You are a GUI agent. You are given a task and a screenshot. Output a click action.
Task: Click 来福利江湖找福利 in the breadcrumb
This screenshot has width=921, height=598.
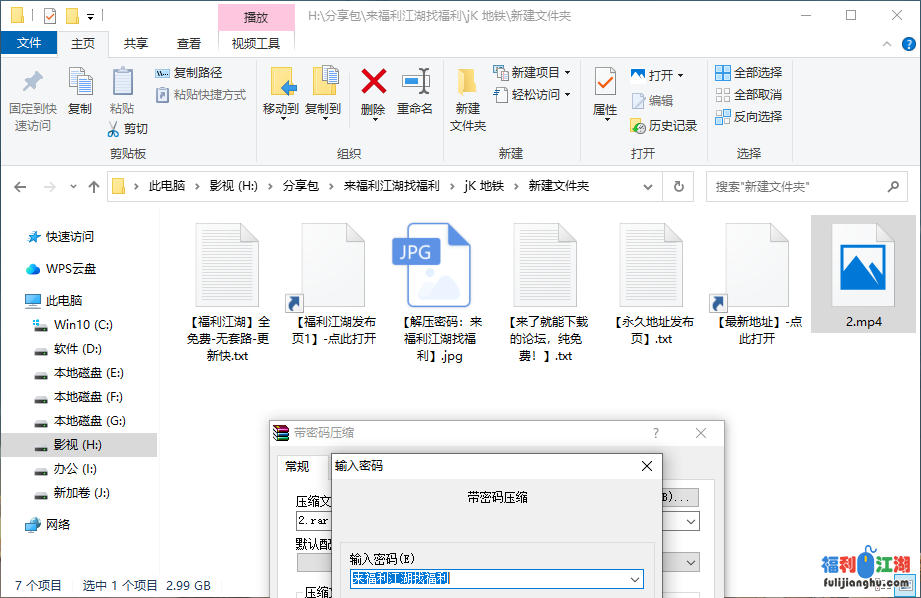(391, 186)
